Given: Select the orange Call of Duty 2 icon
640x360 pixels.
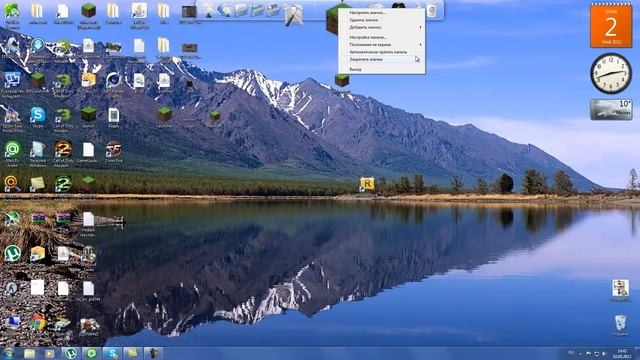Looking at the screenshot, I should tap(63, 149).
